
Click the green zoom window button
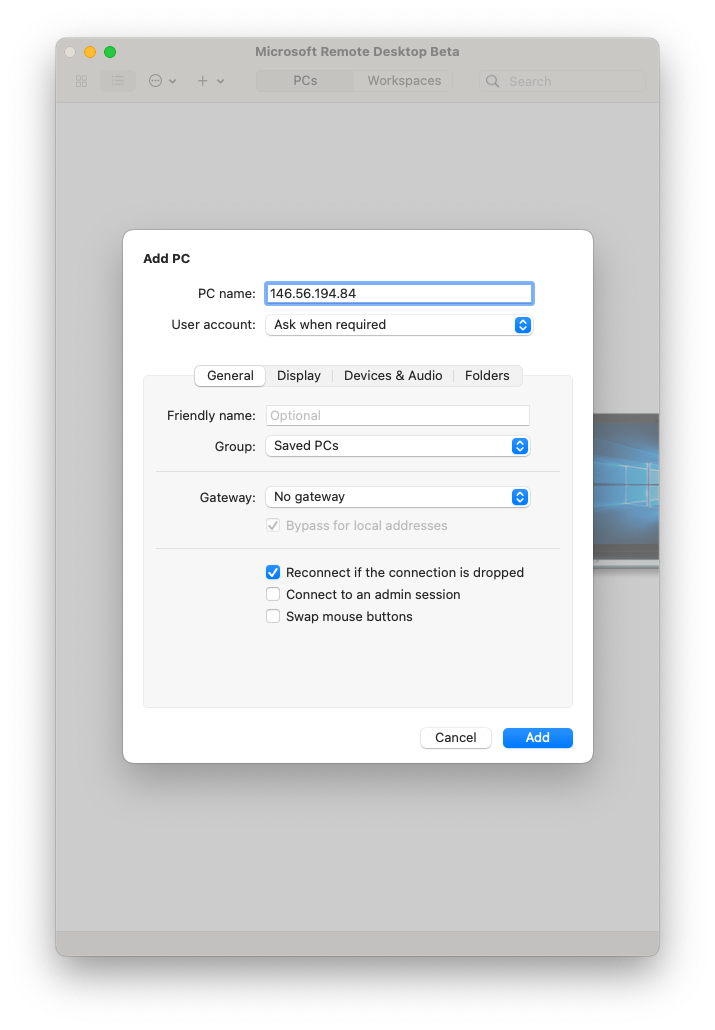pos(110,52)
